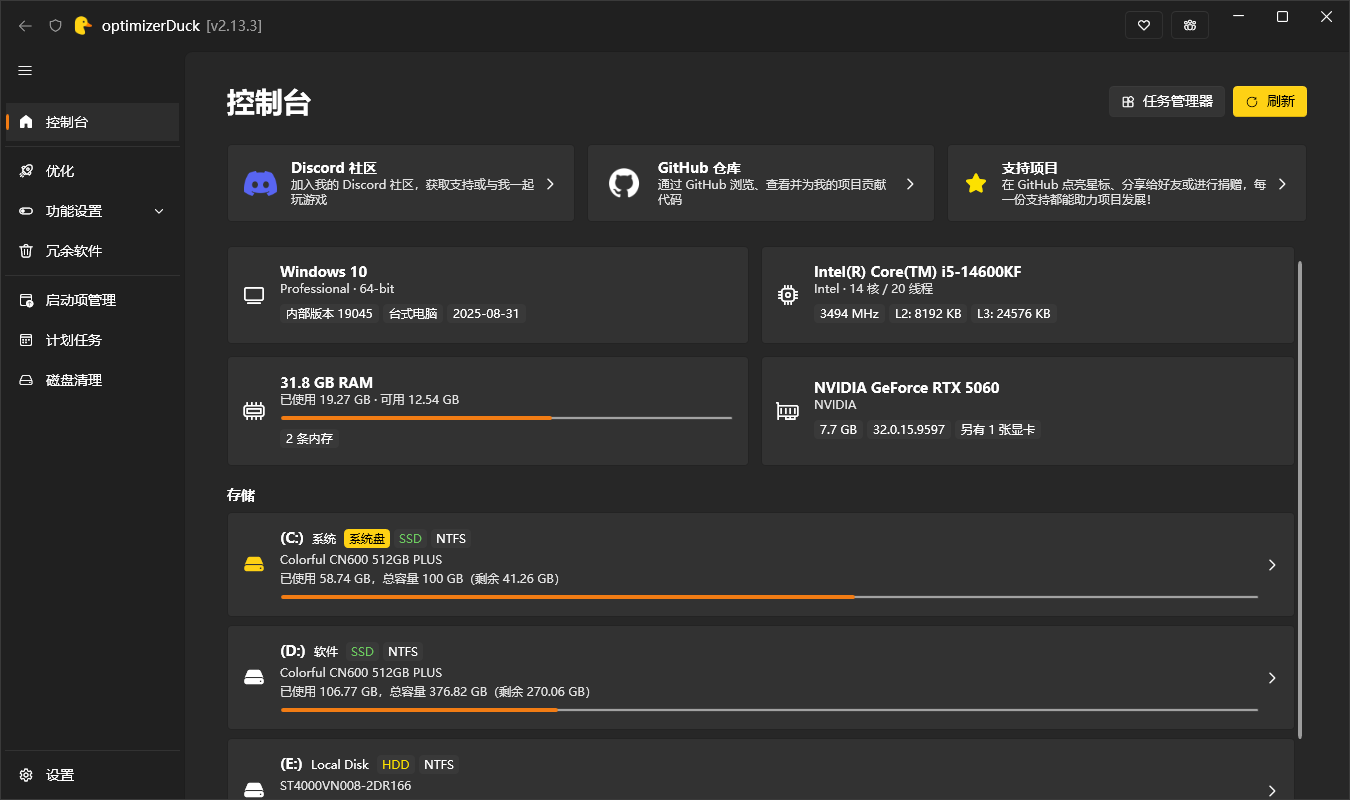Open the GitHub 仓库 link card

[x=761, y=183]
